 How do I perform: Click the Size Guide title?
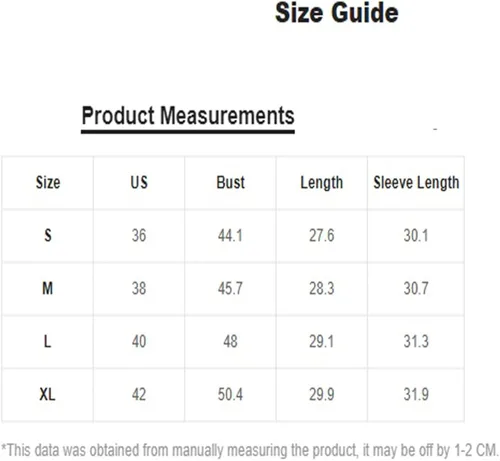[336, 13]
